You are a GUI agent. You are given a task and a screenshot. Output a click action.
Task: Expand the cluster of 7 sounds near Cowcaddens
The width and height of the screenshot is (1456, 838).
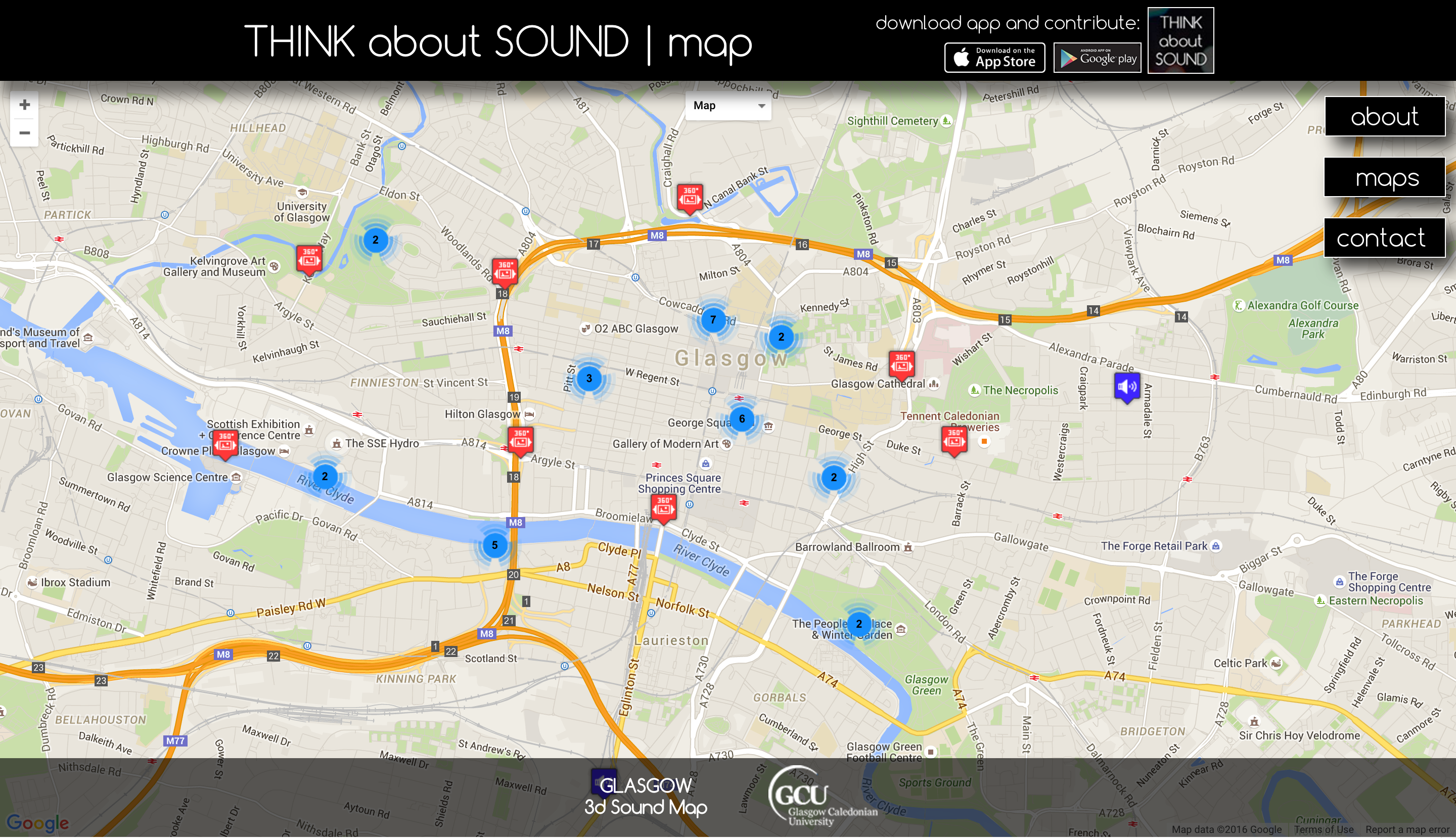pyautogui.click(x=714, y=320)
